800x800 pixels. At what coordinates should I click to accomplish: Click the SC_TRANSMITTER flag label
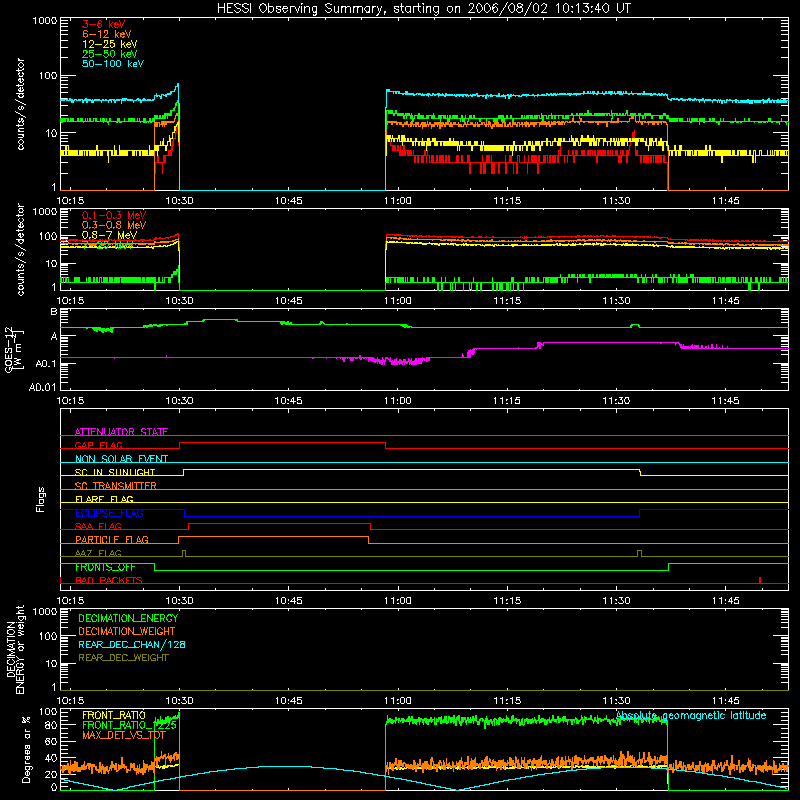tap(116, 486)
